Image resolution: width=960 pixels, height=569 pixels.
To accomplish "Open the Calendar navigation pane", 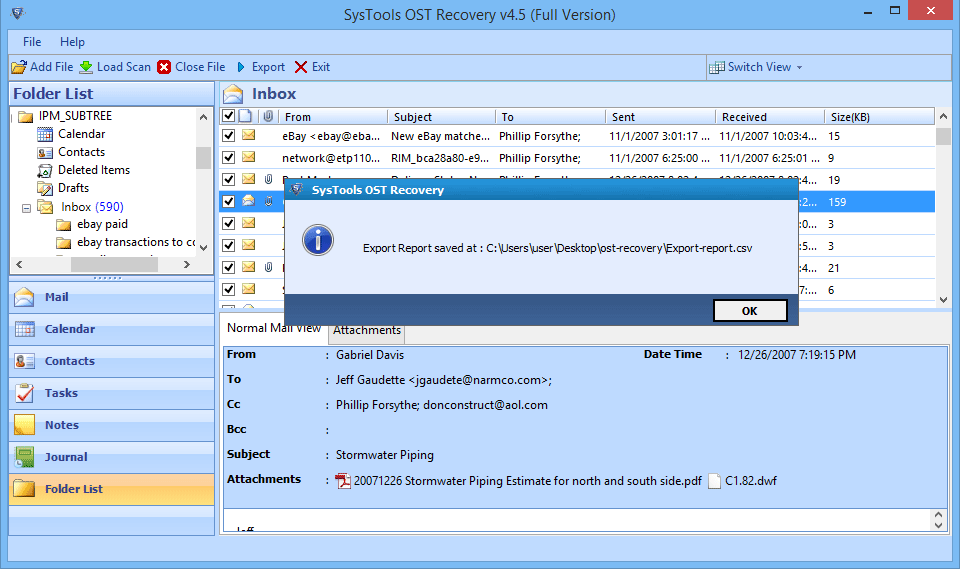I will [x=111, y=329].
